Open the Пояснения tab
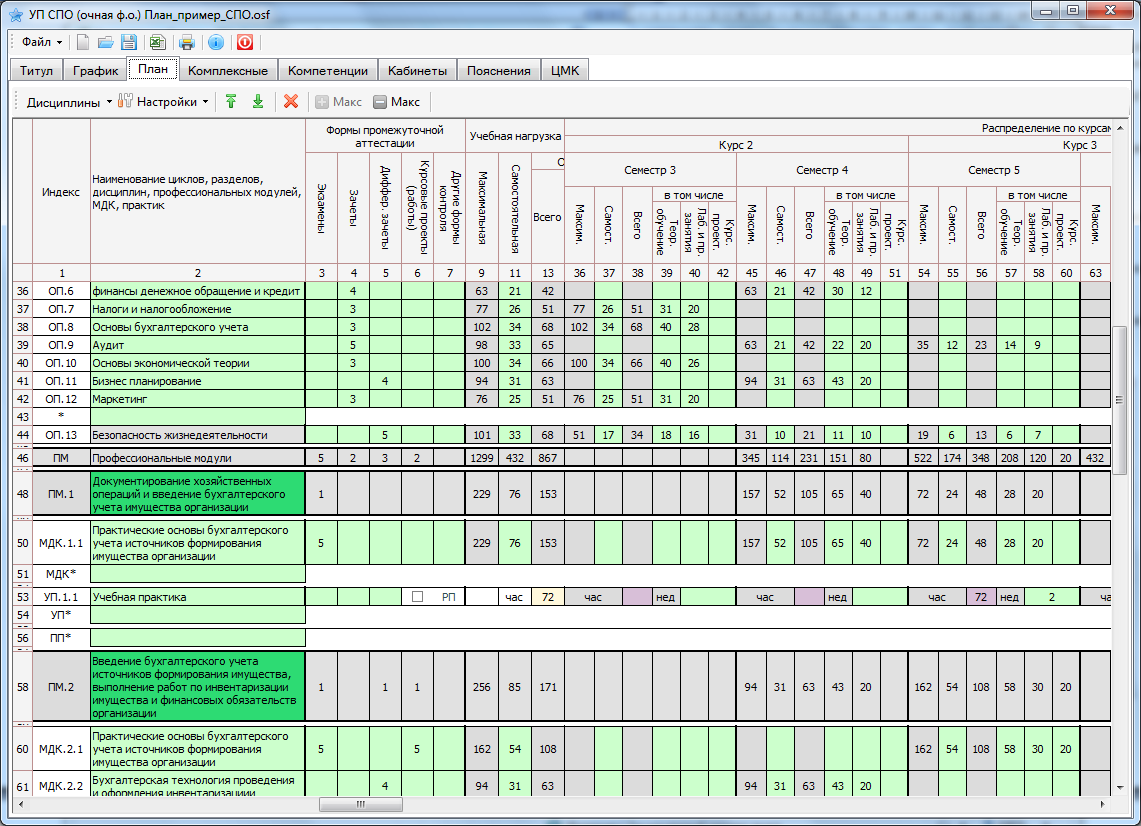Image resolution: width=1141 pixels, height=826 pixels. 498,71
